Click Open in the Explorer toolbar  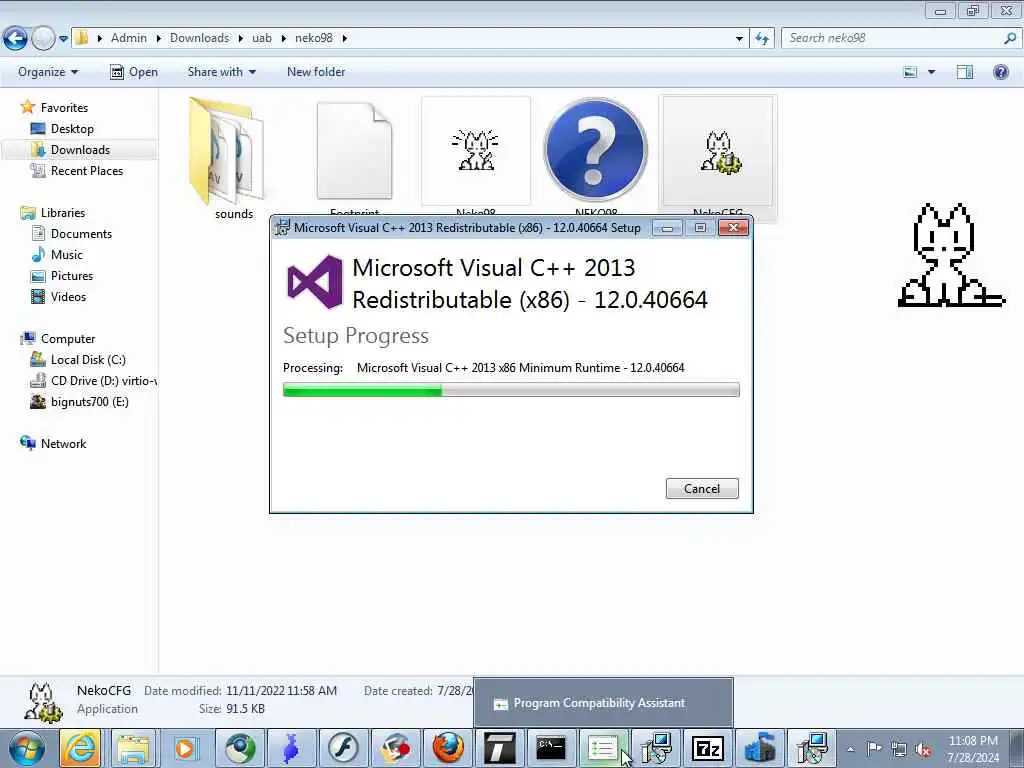coord(134,72)
